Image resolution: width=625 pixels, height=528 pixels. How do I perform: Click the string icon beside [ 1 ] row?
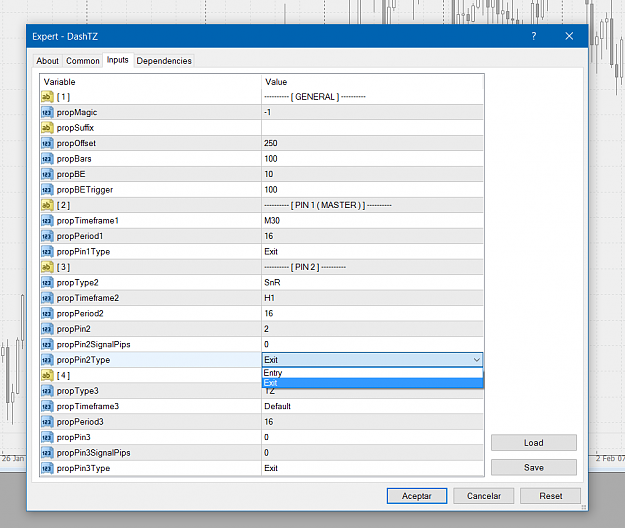point(47,97)
